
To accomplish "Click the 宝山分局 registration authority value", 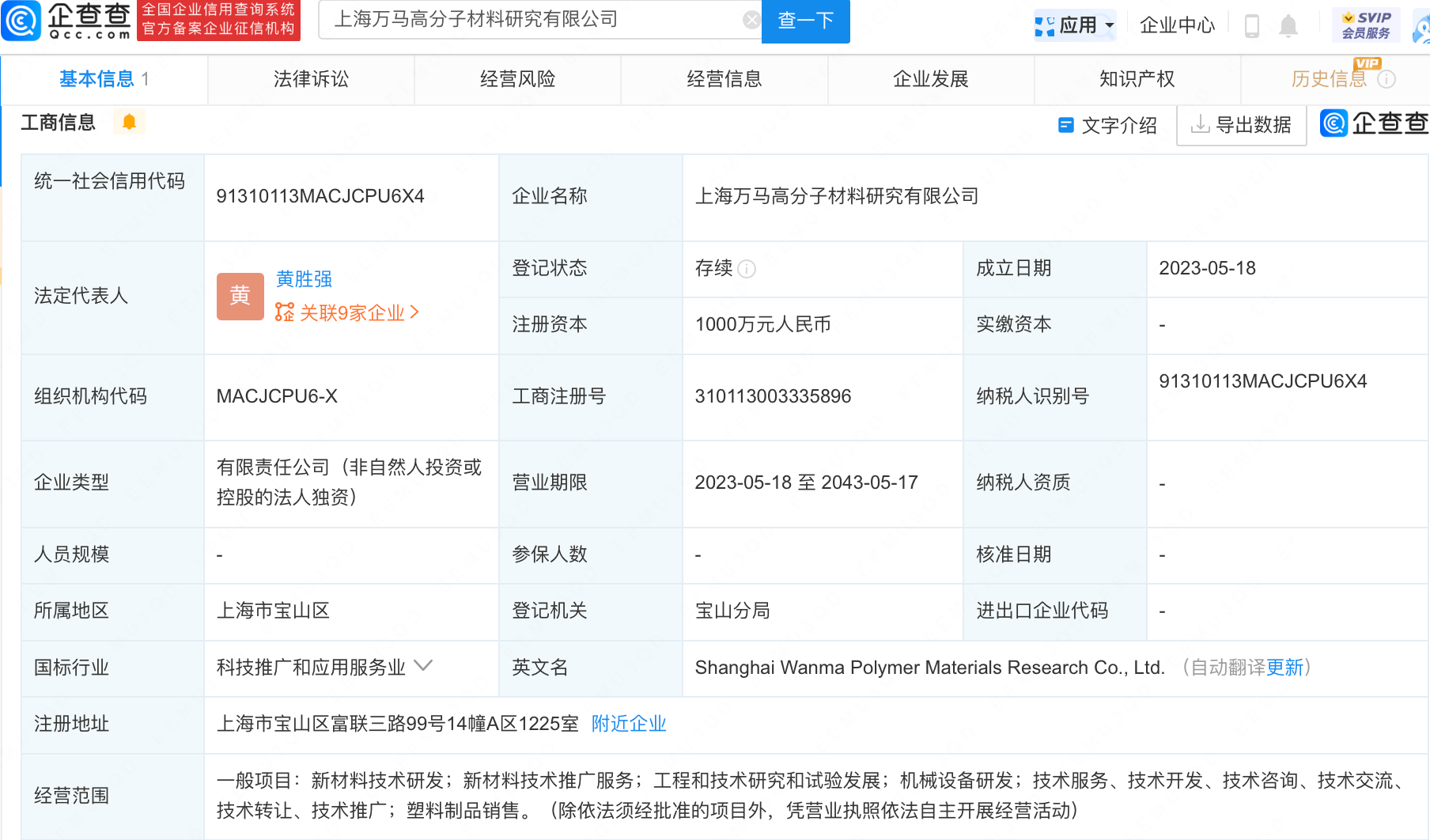I will (732, 611).
